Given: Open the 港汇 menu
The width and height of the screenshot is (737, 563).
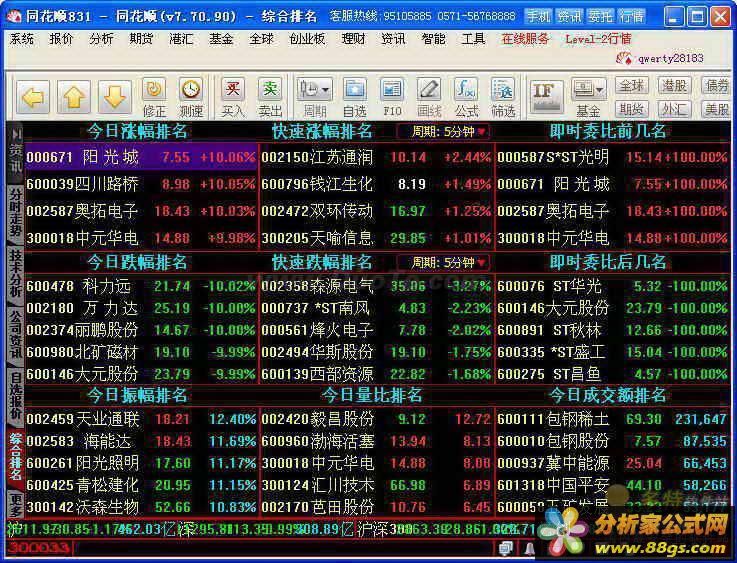Looking at the screenshot, I should click(x=181, y=39).
